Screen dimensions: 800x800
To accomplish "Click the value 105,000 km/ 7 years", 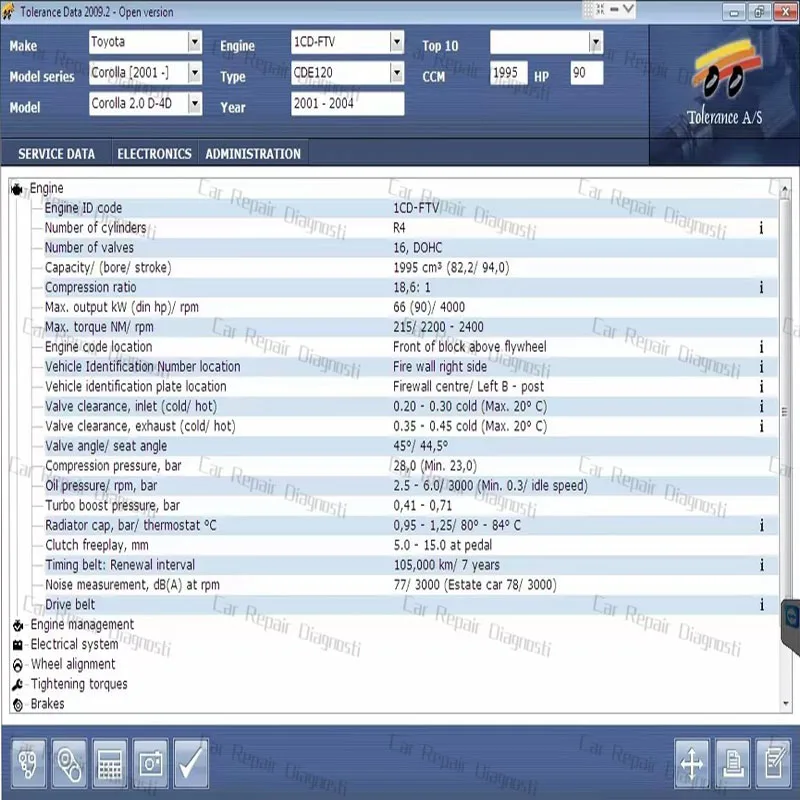I will [x=446, y=565].
